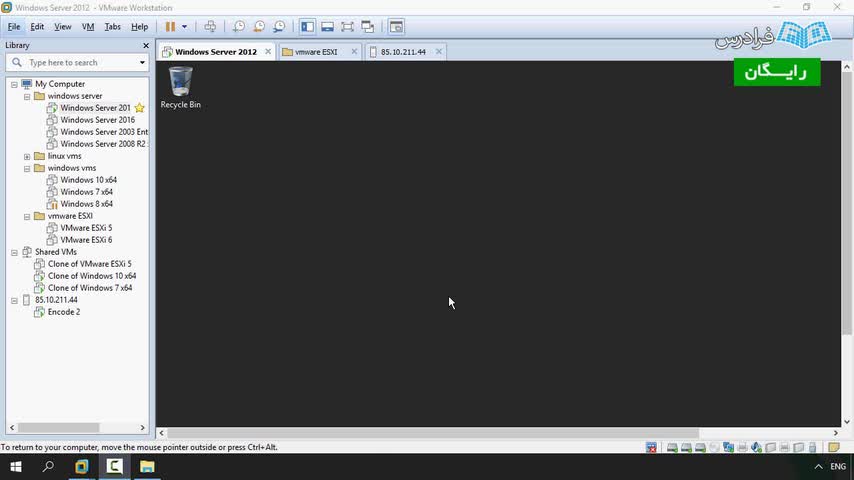This screenshot has width=854, height=480.
Task: Select Clone of Windows 7 x64
Action: [90, 288]
